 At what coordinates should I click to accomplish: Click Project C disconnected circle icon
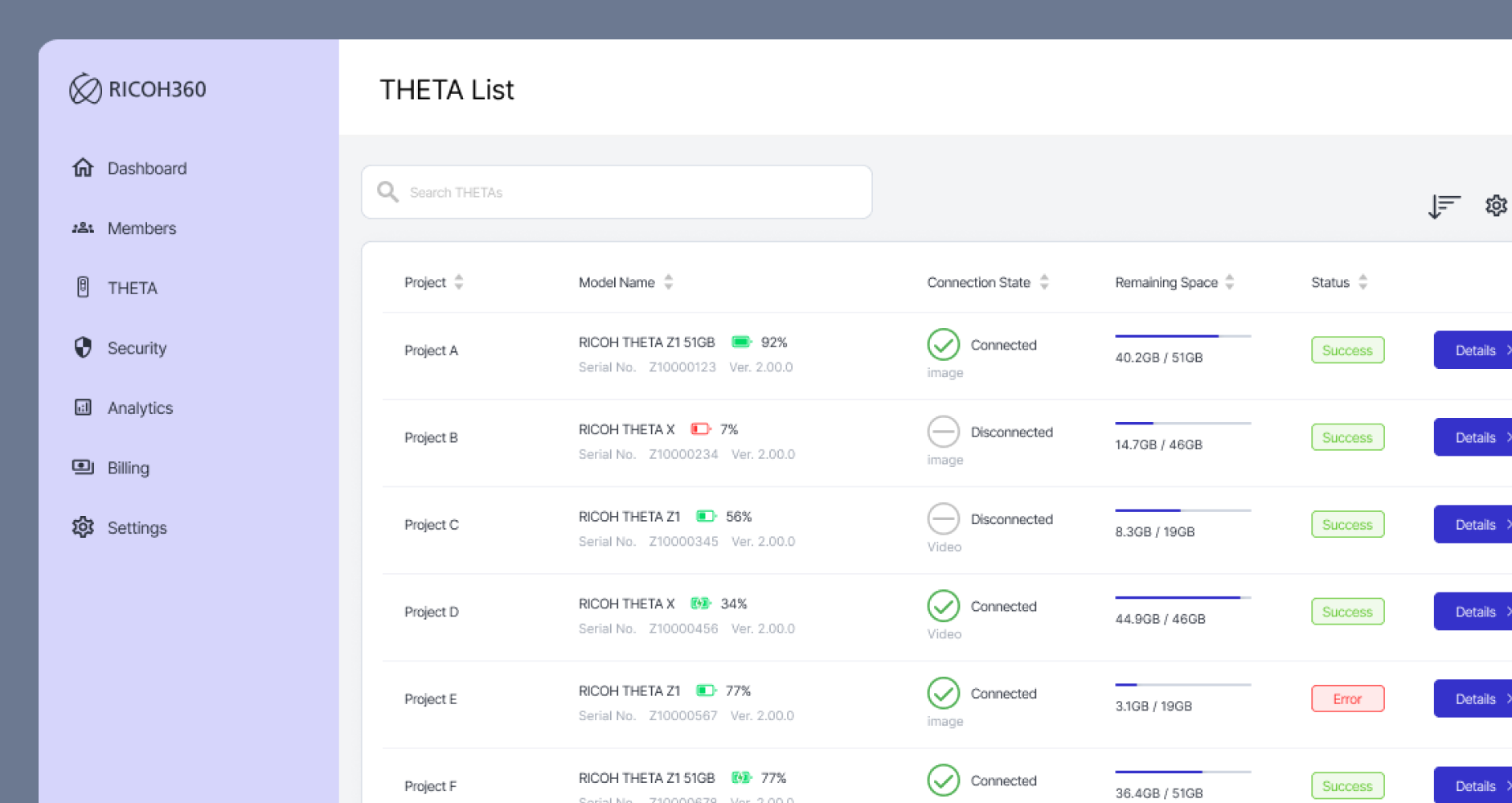click(944, 519)
